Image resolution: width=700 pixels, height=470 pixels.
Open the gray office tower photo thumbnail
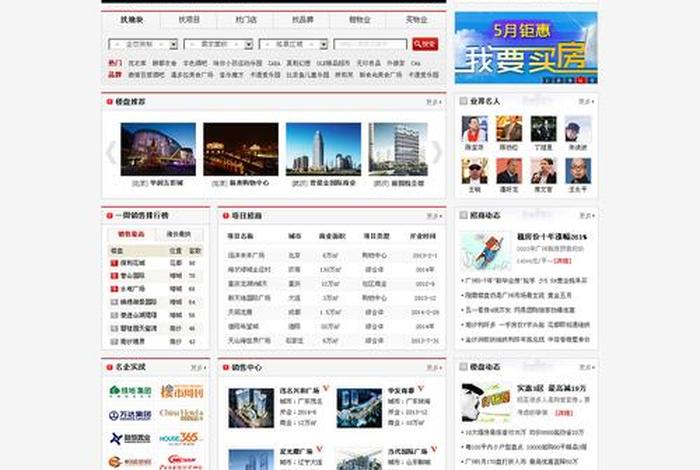coord(398,149)
